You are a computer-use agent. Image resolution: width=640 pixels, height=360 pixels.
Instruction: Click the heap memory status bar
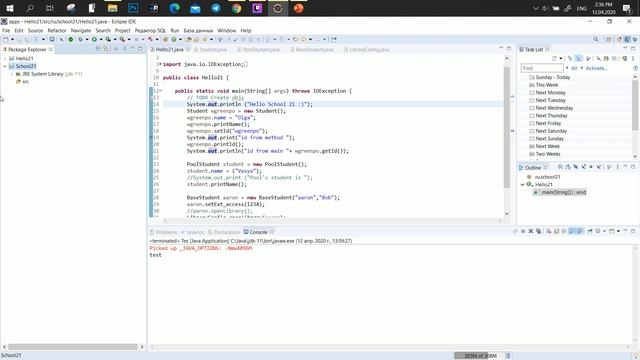(479, 356)
